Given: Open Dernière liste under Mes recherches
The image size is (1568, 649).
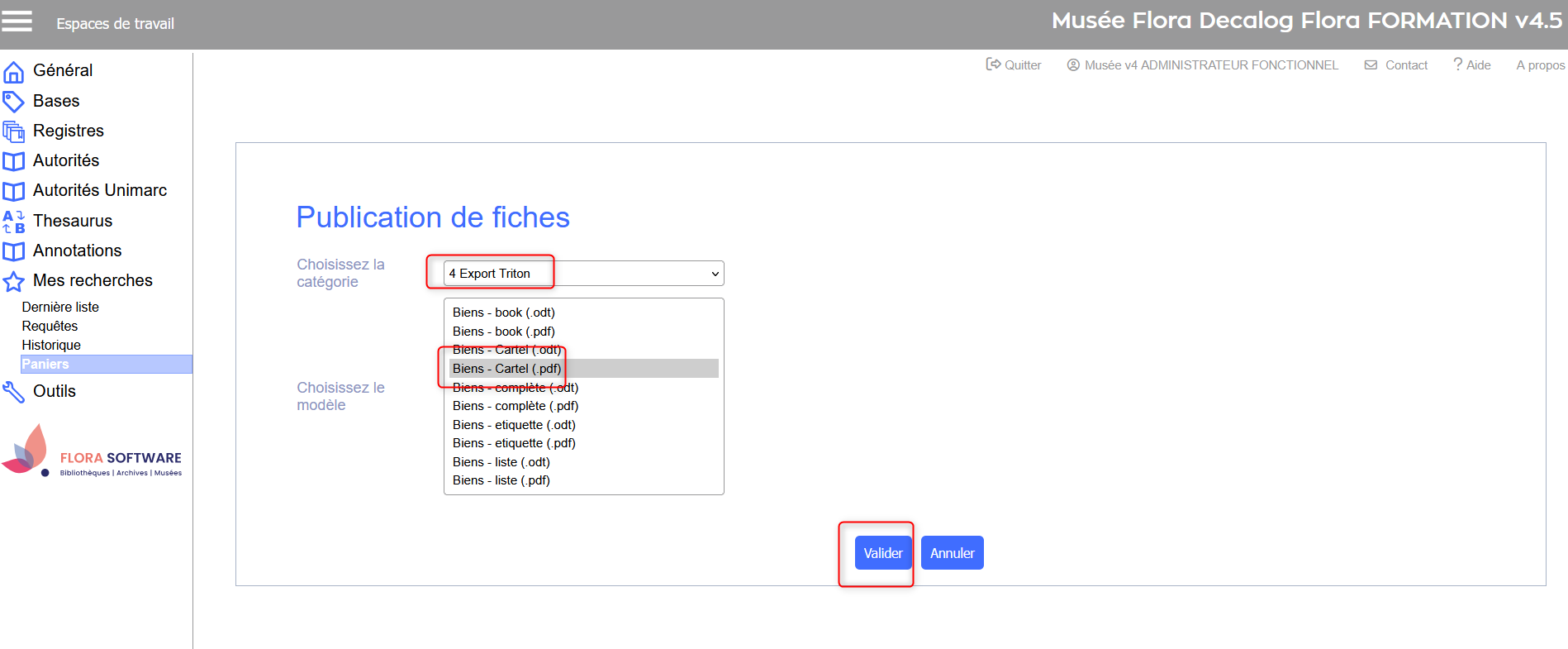Looking at the screenshot, I should [x=60, y=307].
